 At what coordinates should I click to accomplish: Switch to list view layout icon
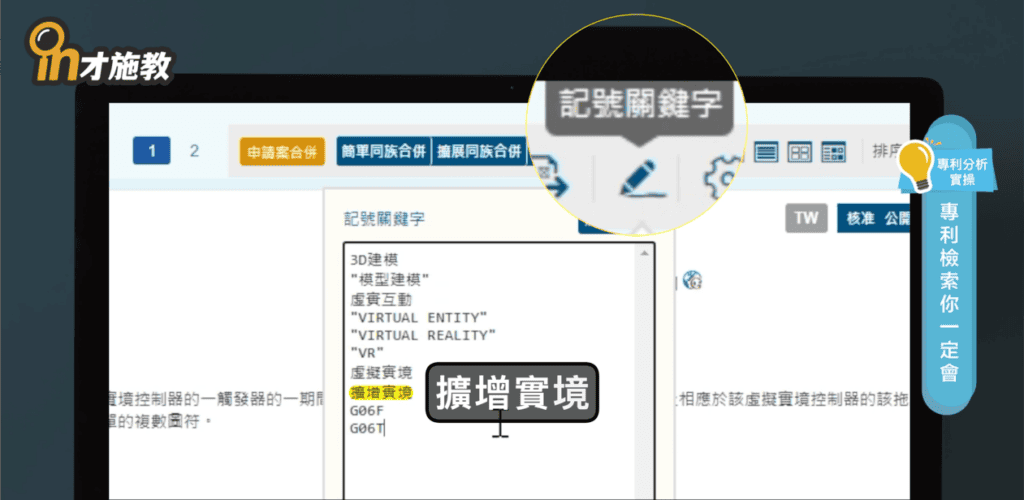[x=766, y=152]
